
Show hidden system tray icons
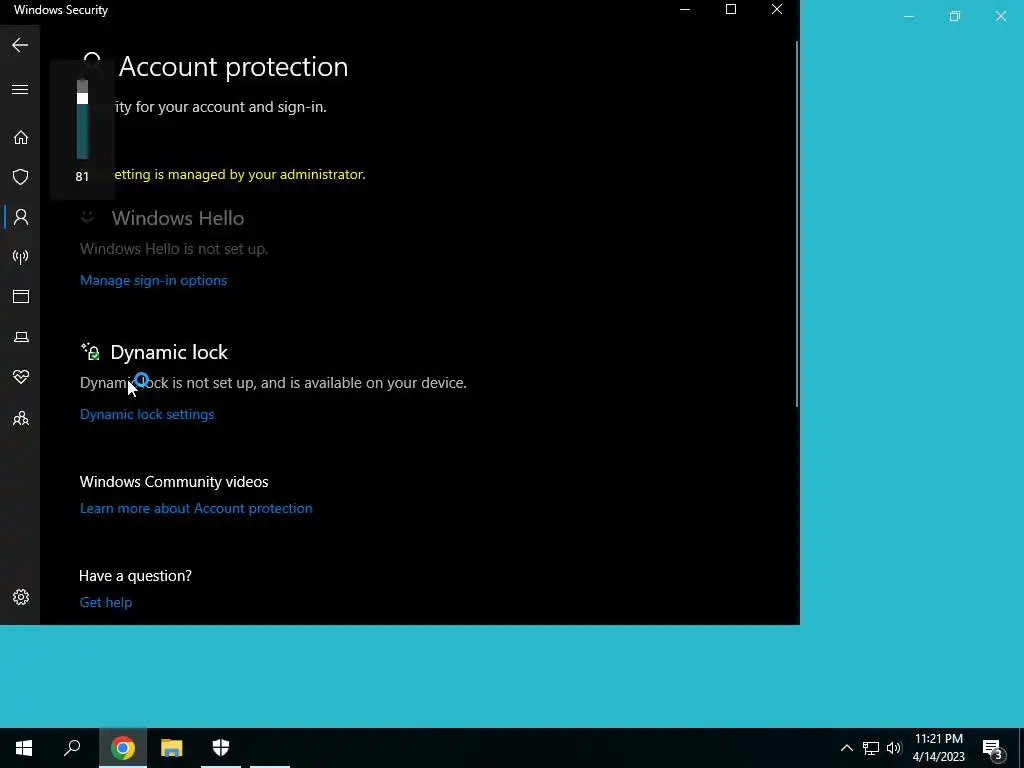pyautogui.click(x=846, y=748)
